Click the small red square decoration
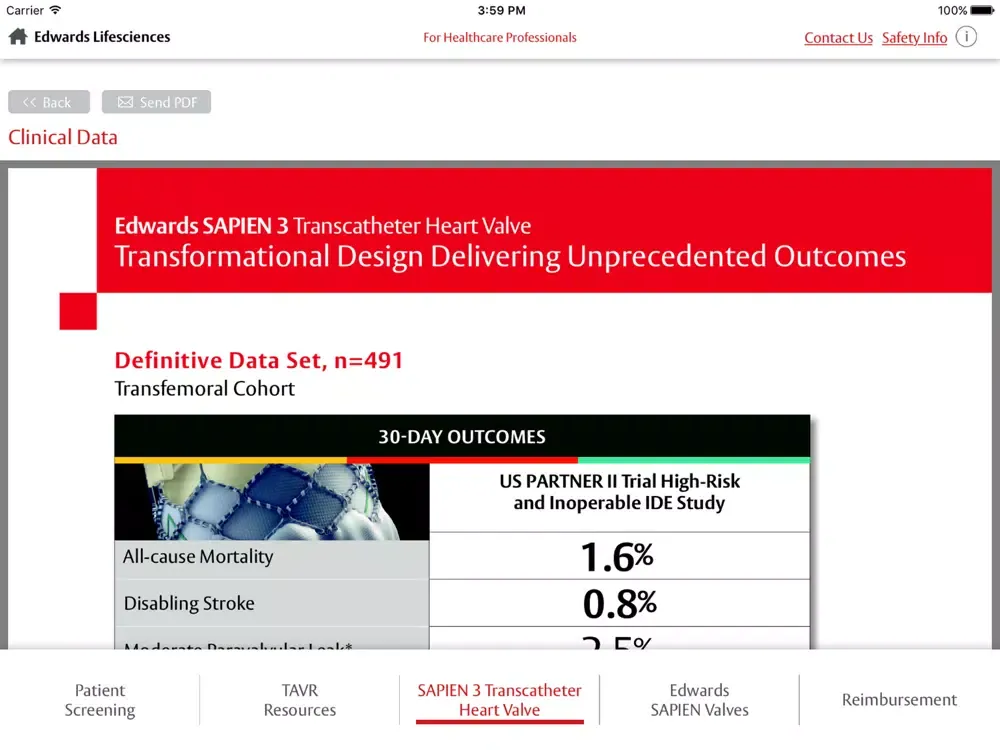 (x=78, y=311)
